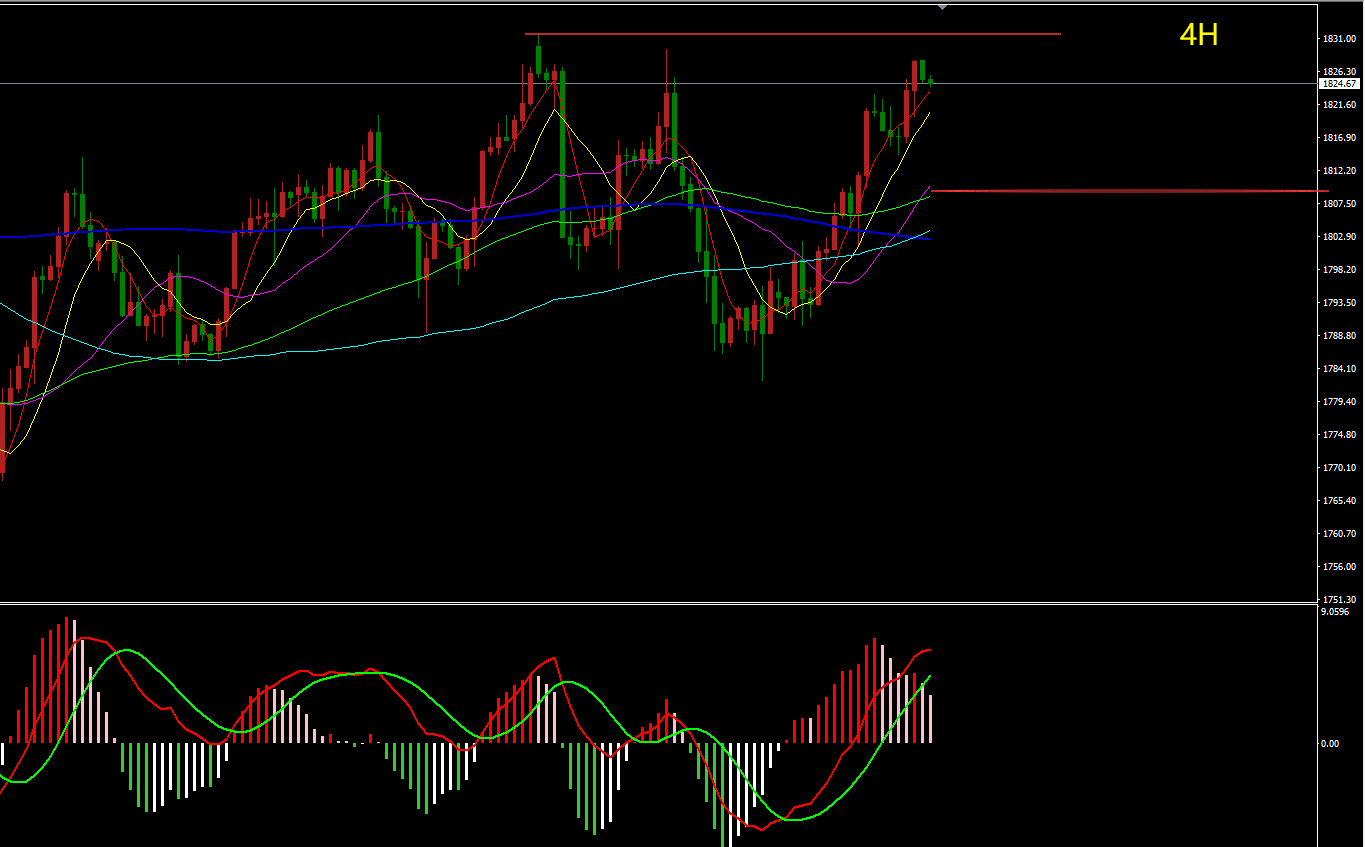Screen dimensions: 1365x847
Task: Click the 1802.90 price axis label
Action: (1339, 237)
